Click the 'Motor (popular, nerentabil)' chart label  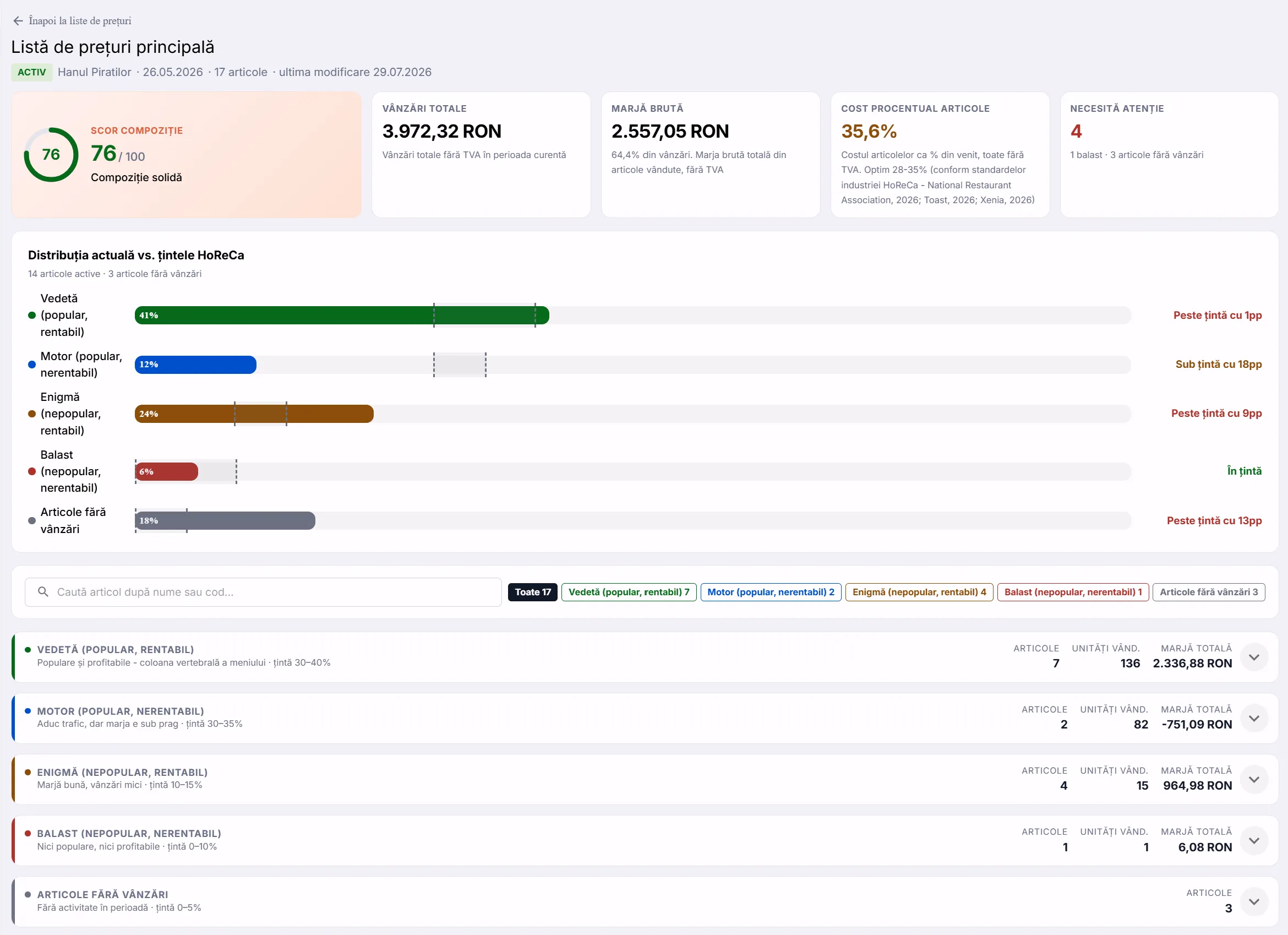[81, 365]
